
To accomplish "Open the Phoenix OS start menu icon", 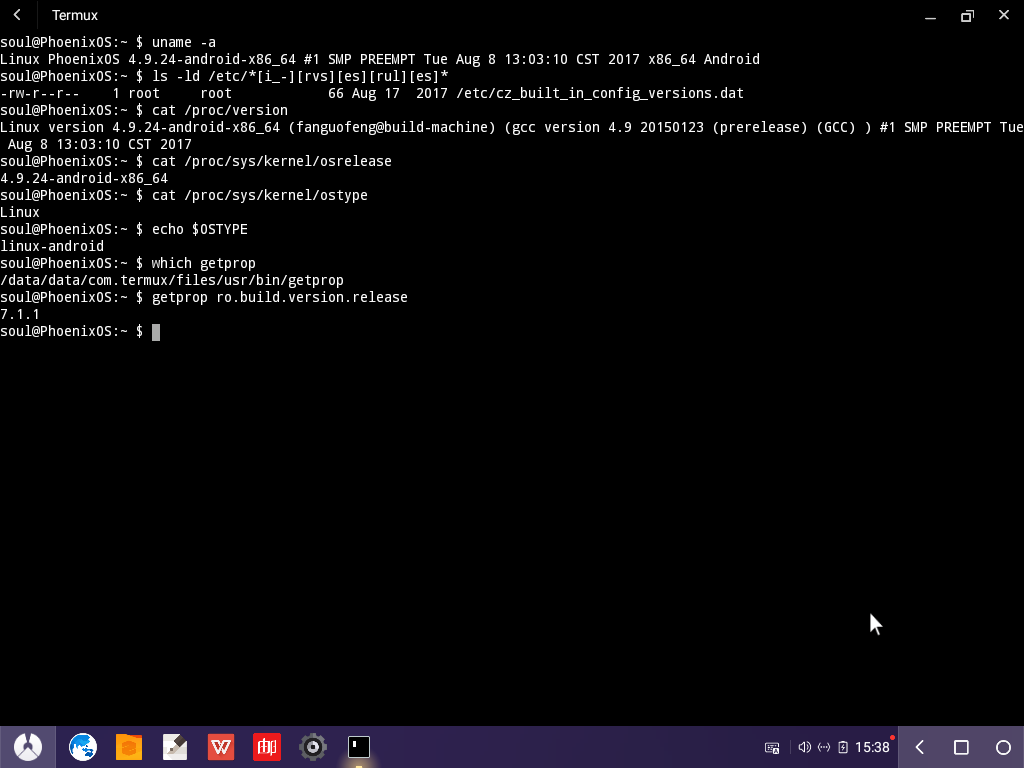I will [x=27, y=747].
